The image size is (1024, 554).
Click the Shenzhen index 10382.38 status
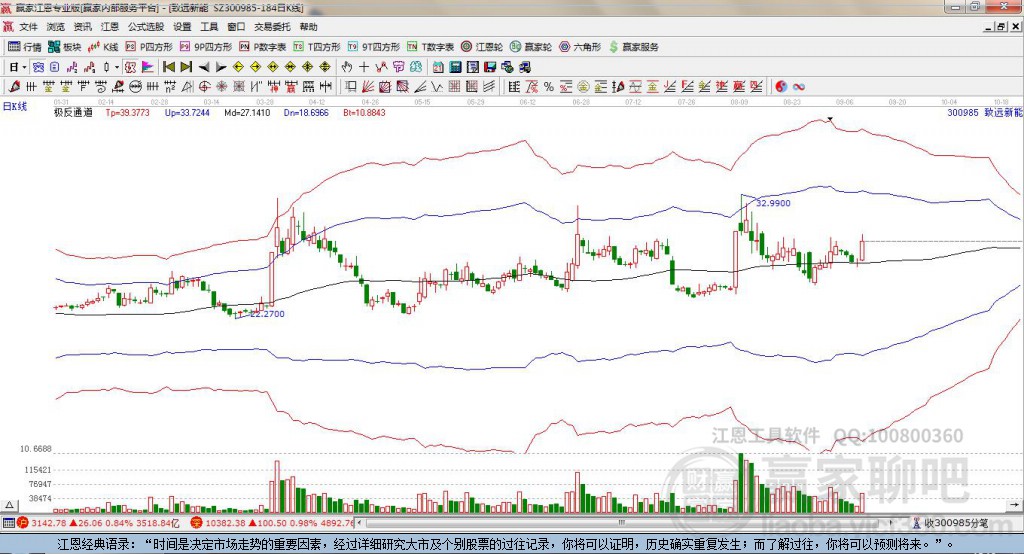(272, 523)
